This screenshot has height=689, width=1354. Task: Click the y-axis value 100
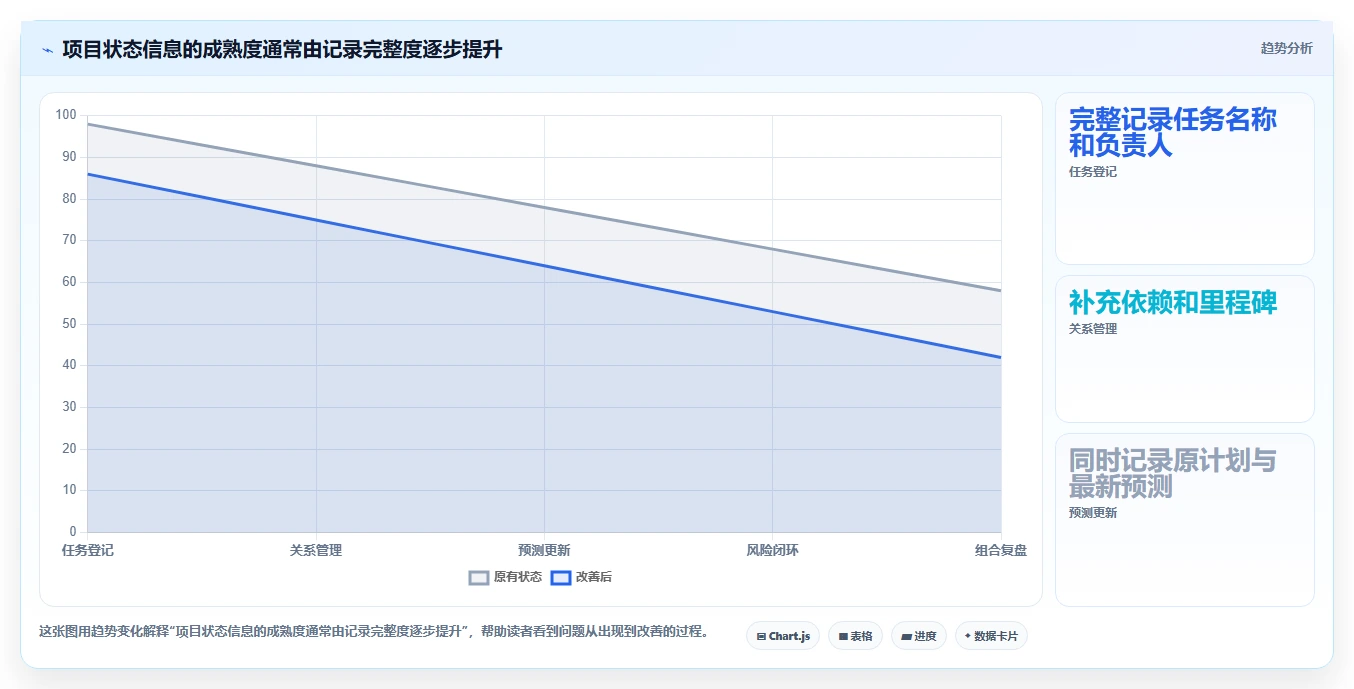(66, 115)
